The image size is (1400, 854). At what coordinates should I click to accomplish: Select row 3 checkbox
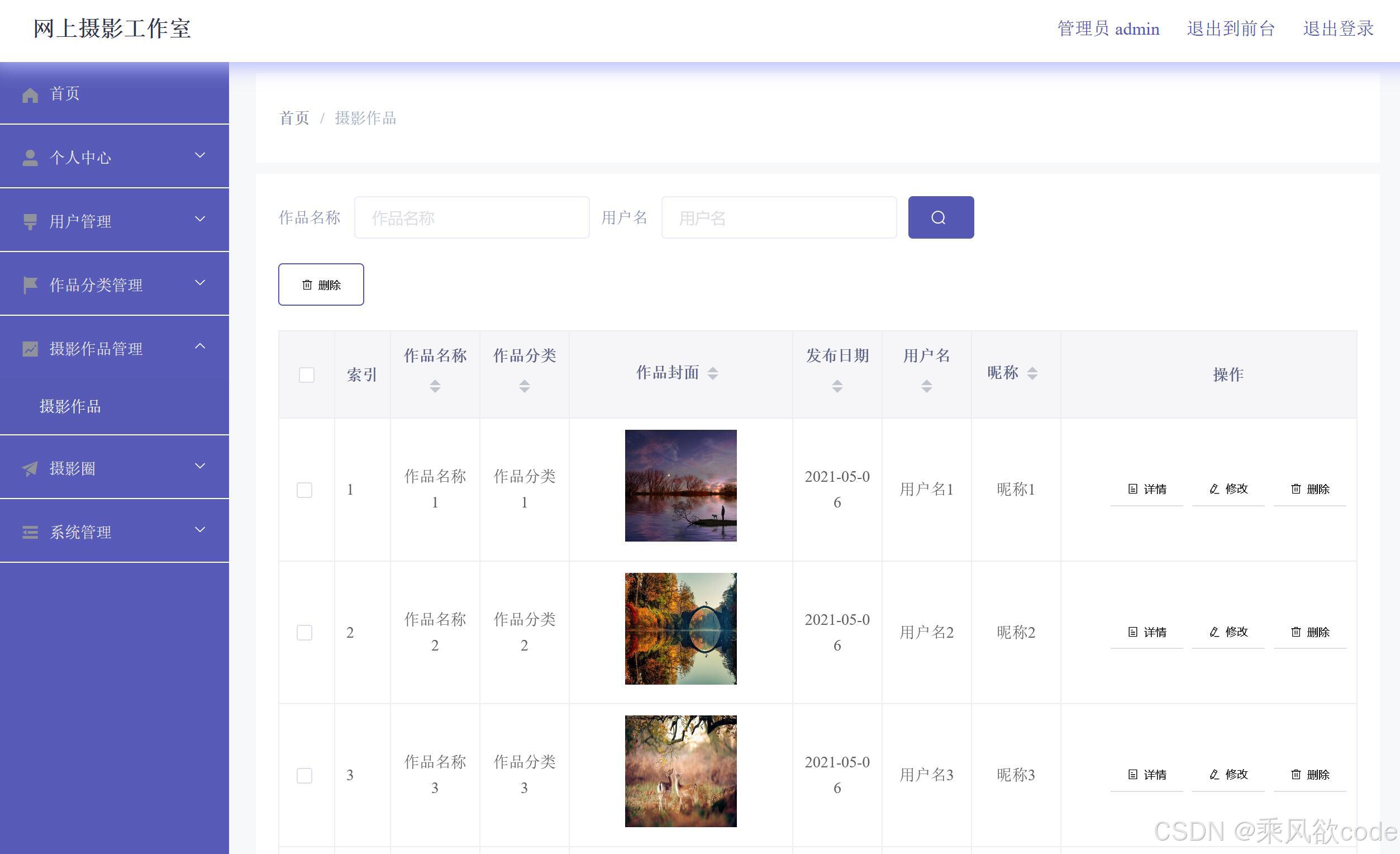pyautogui.click(x=304, y=775)
